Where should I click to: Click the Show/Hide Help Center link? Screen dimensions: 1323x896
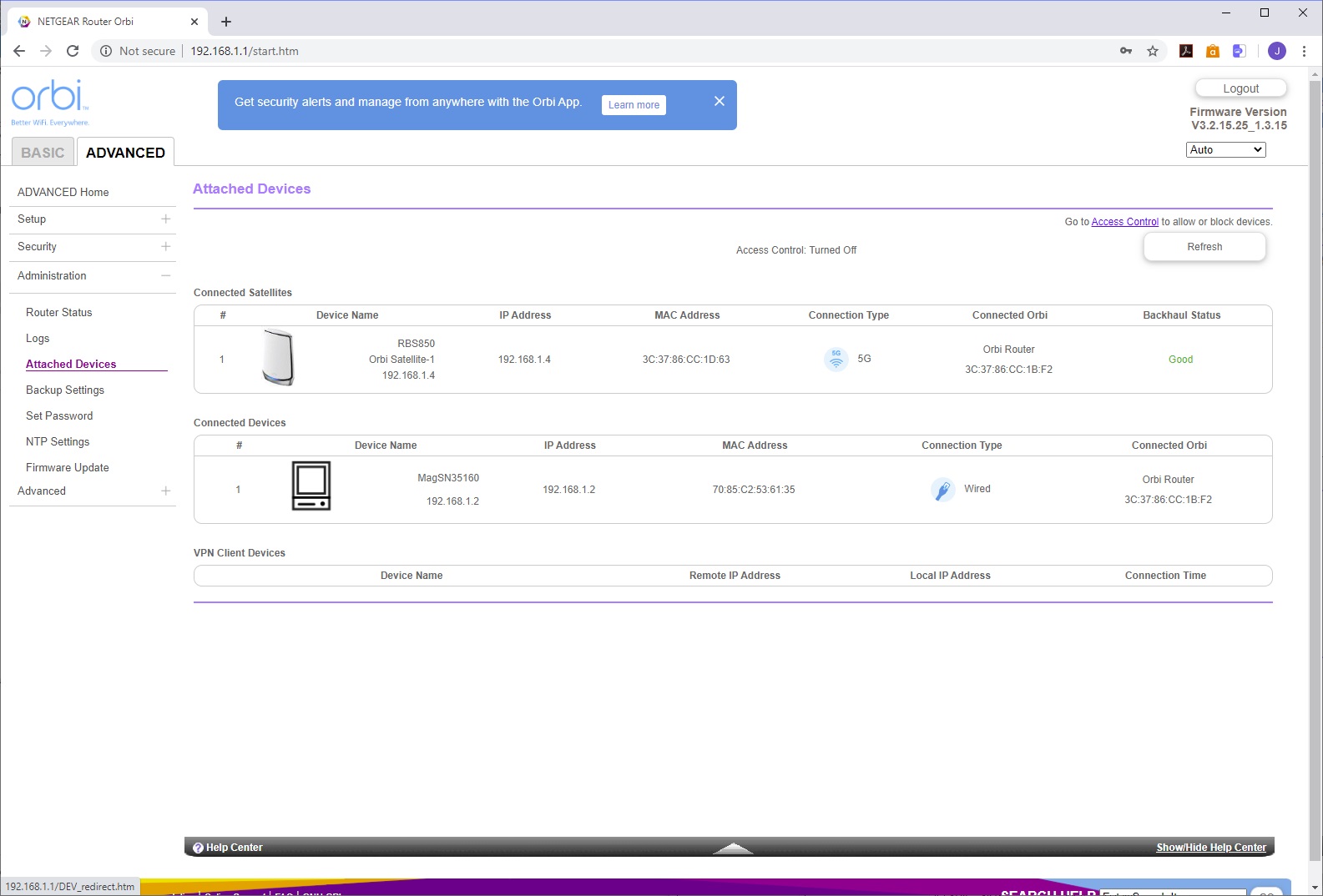[1210, 848]
